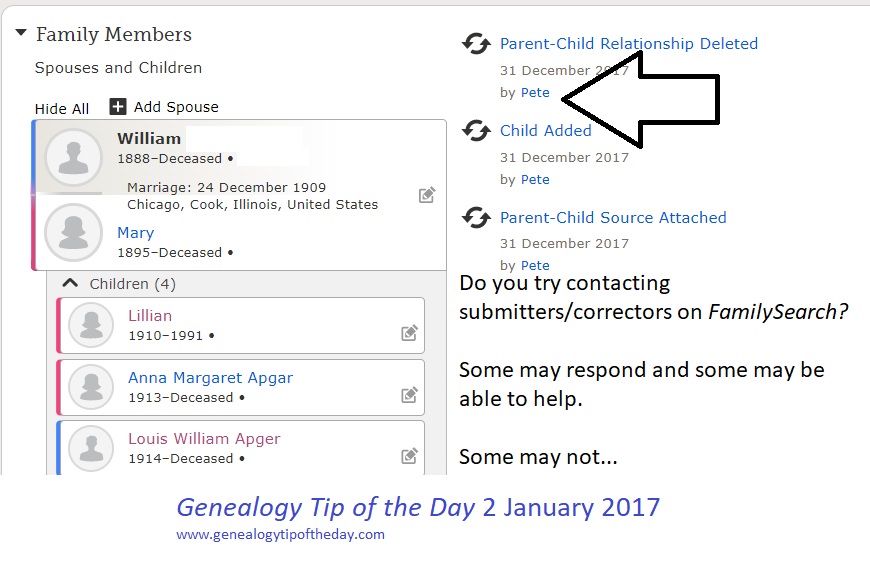Open the Louis William Apger record

tap(204, 439)
